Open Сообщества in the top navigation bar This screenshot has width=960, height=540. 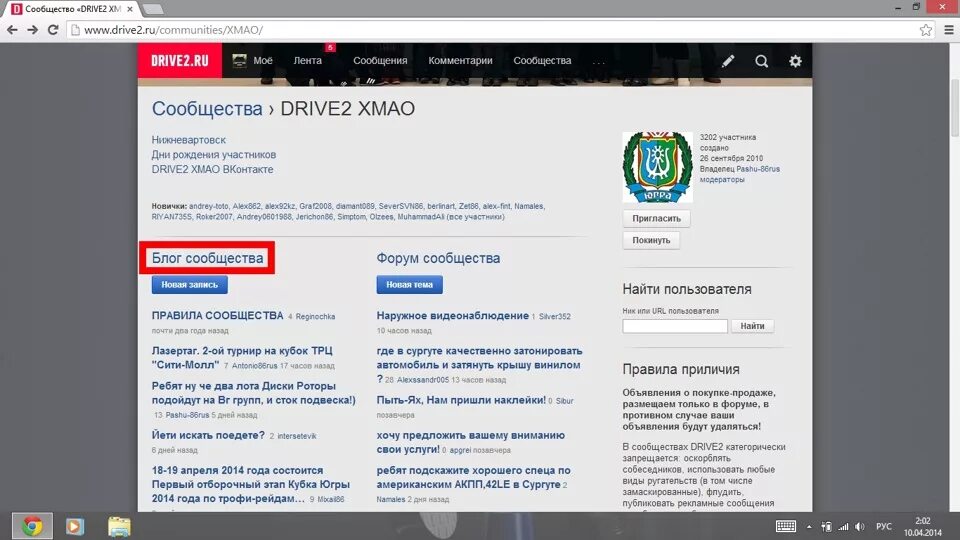(x=542, y=61)
